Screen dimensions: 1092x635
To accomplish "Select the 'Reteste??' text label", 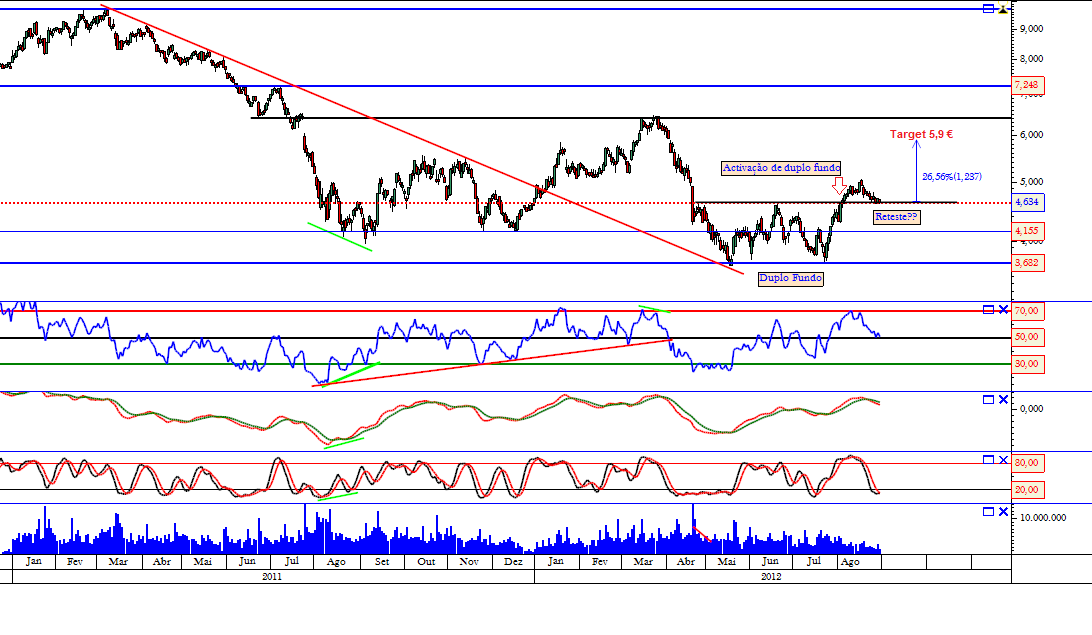I will [897, 217].
